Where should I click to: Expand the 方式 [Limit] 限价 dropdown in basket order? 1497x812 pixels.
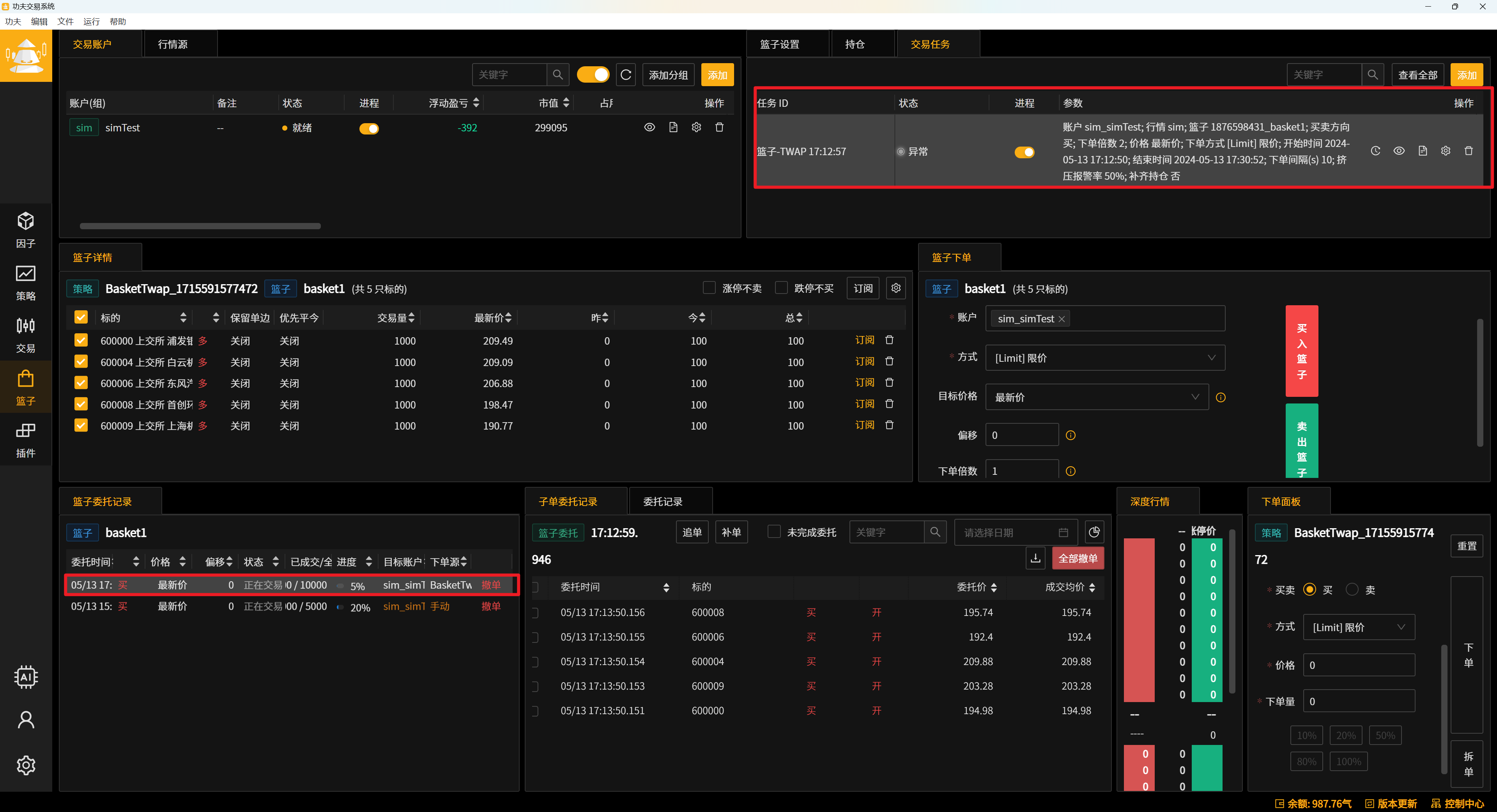(x=1105, y=358)
